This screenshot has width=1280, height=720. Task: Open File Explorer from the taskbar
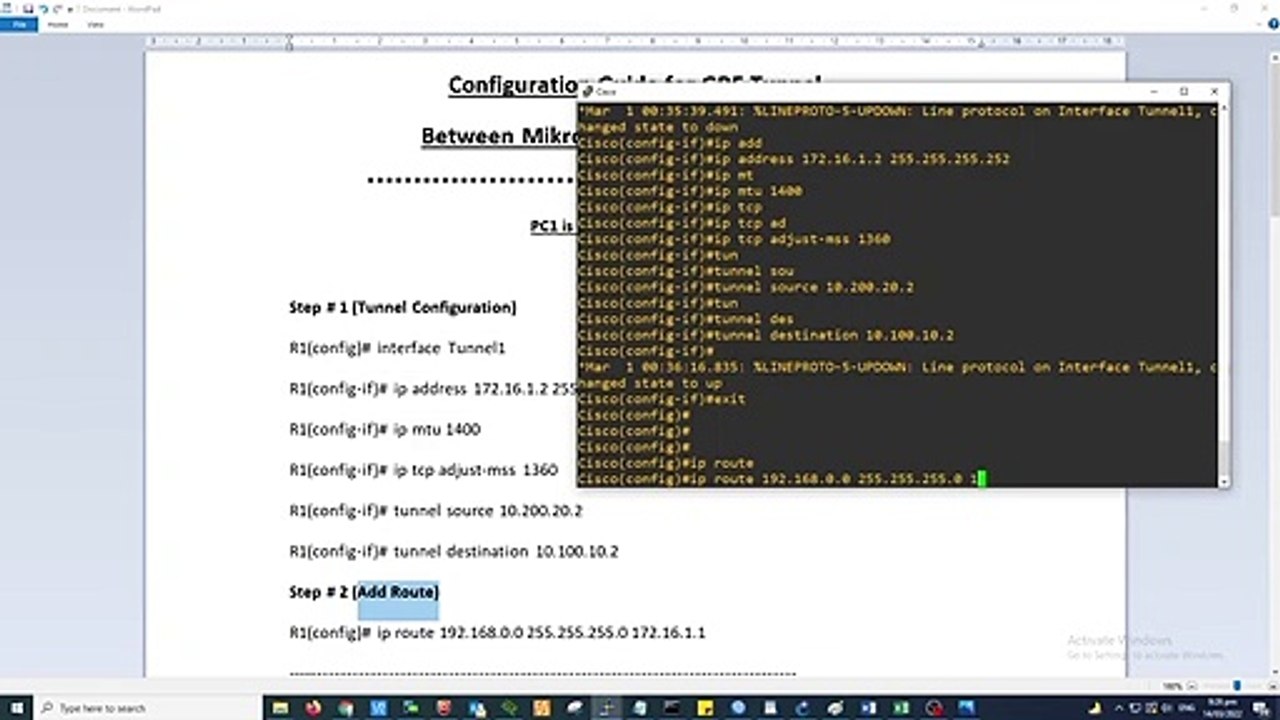pos(283,708)
